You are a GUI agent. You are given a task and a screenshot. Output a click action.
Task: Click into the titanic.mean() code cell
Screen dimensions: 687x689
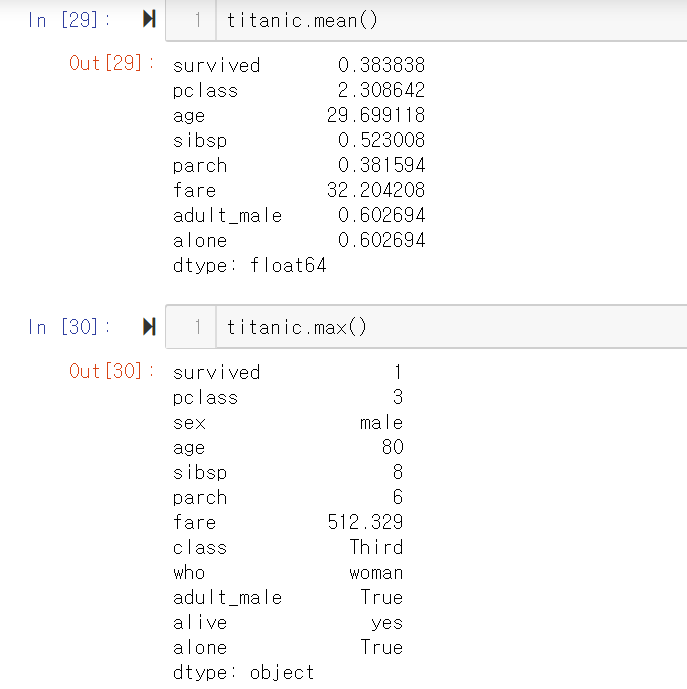click(451, 20)
